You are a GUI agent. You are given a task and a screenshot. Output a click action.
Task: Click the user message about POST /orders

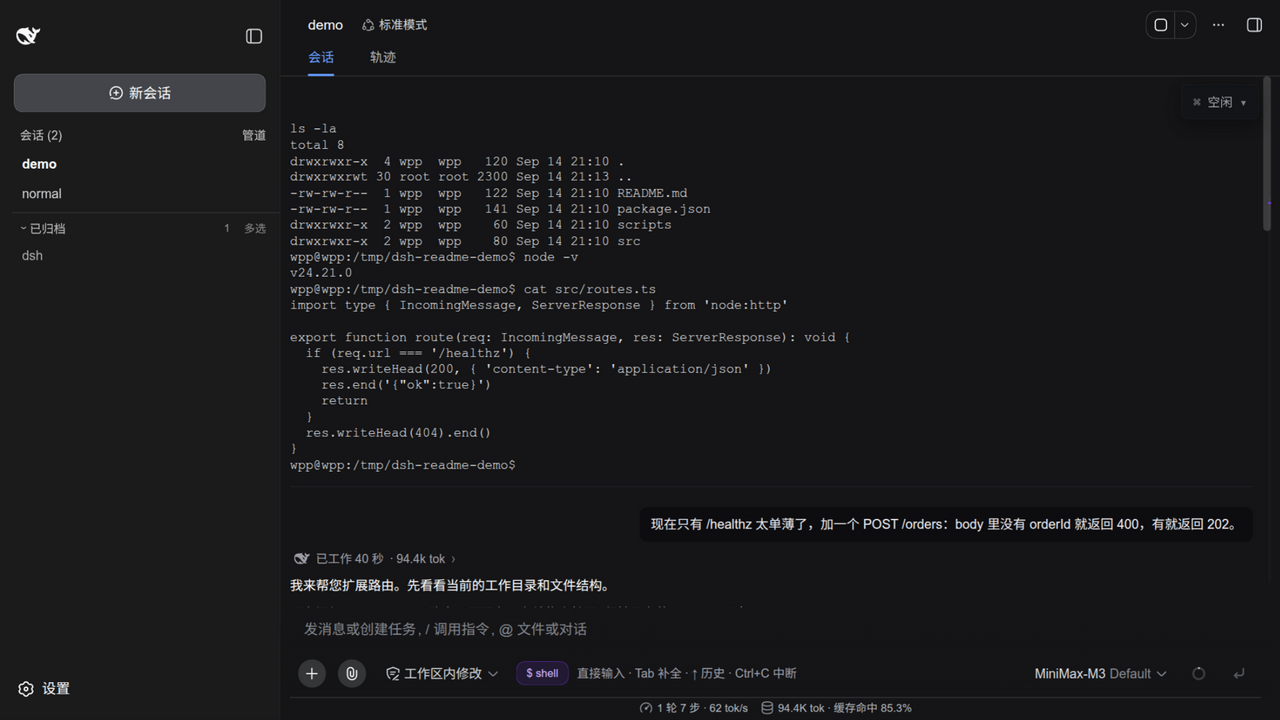(946, 524)
